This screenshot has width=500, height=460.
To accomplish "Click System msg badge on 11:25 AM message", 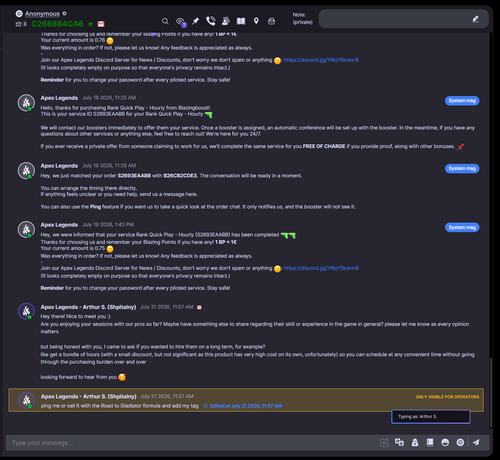I will click(x=462, y=101).
